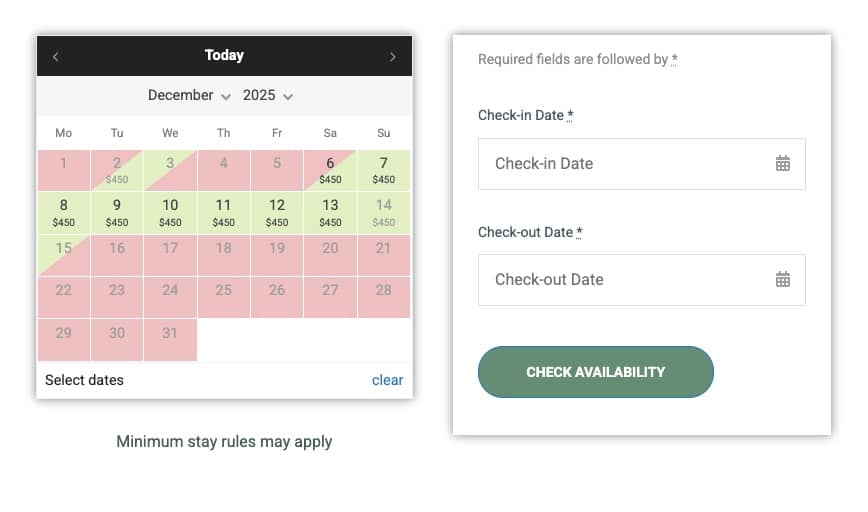Go to the next month using the right arrow

(x=392, y=57)
